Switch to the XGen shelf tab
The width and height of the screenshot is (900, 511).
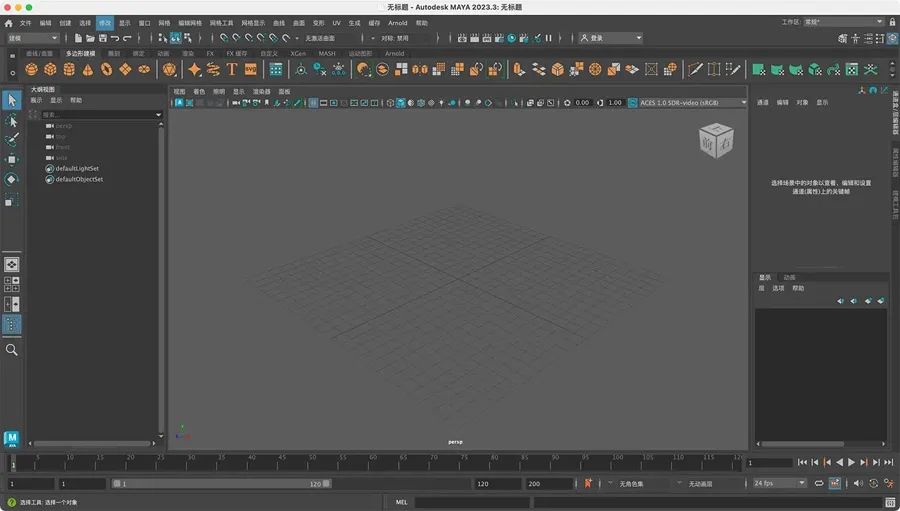point(298,54)
